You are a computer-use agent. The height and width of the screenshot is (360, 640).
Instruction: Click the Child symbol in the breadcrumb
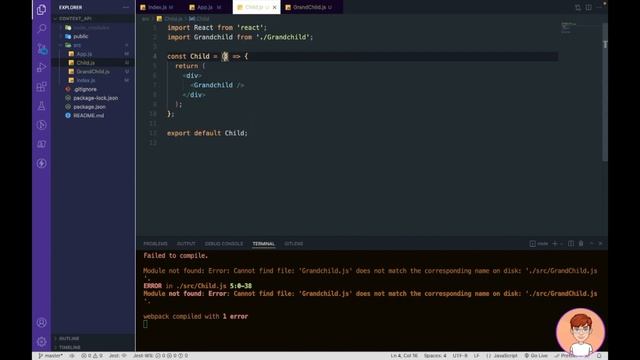200,19
